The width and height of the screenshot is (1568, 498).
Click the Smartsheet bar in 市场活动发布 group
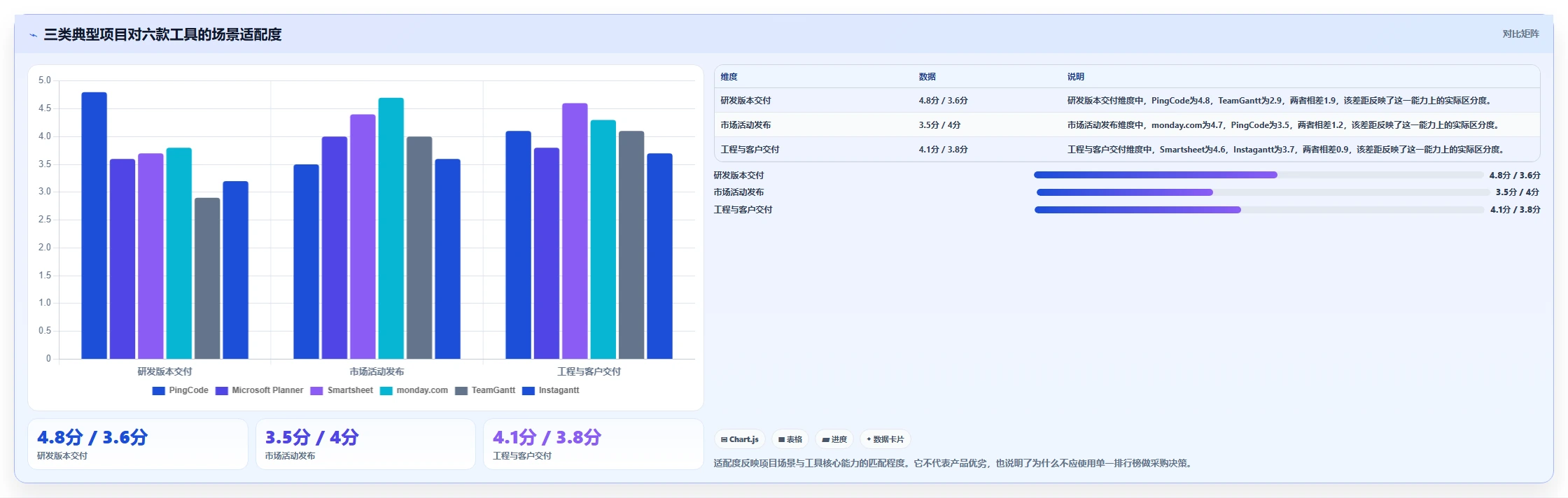point(363,236)
